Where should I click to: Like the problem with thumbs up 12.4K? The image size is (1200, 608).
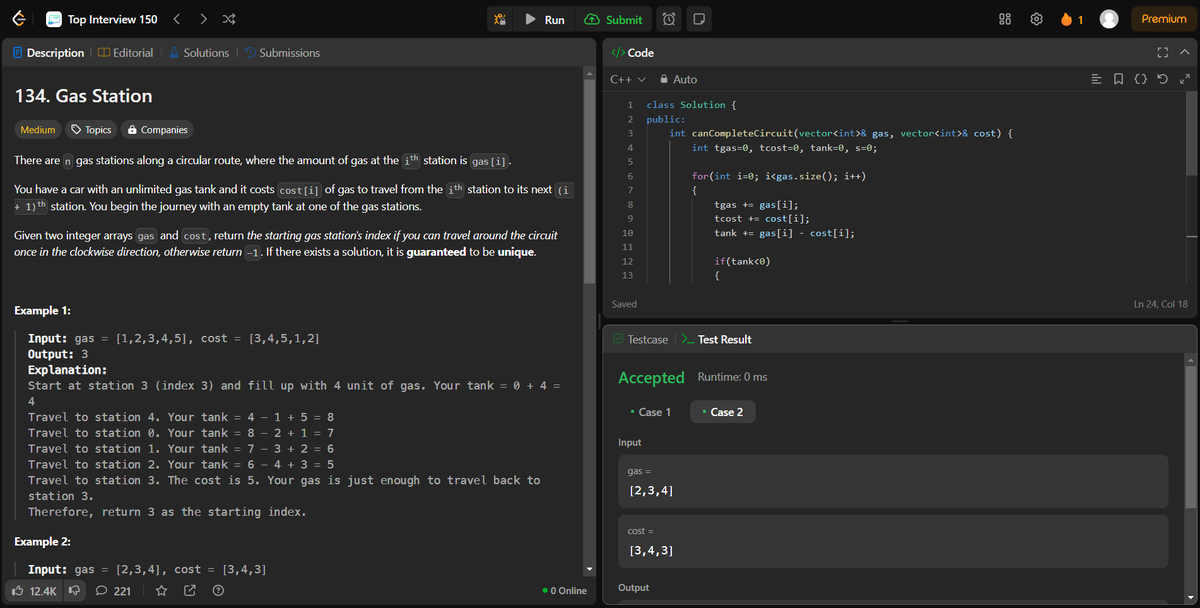coord(33,591)
